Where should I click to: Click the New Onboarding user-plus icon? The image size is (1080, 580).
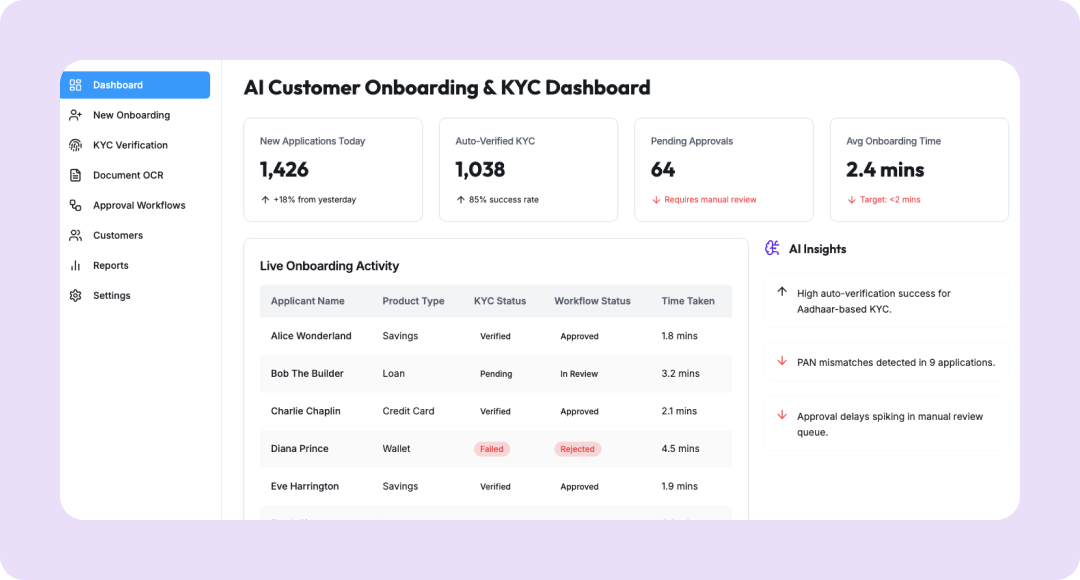tap(75, 115)
